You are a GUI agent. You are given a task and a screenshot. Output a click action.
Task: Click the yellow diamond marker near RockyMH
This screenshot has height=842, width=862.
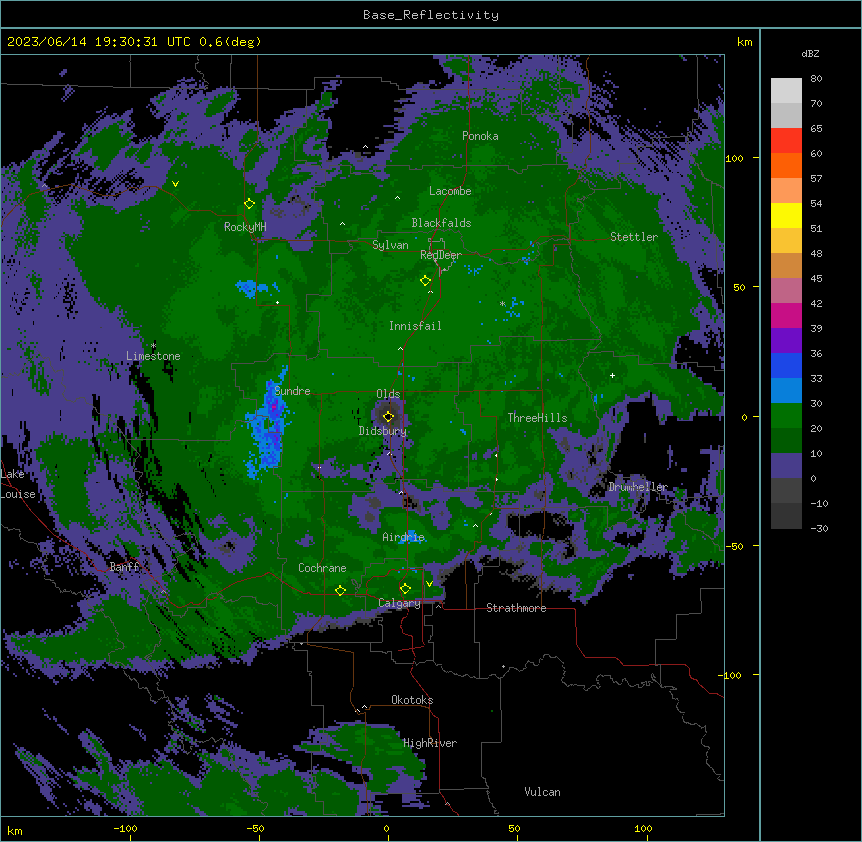249,204
